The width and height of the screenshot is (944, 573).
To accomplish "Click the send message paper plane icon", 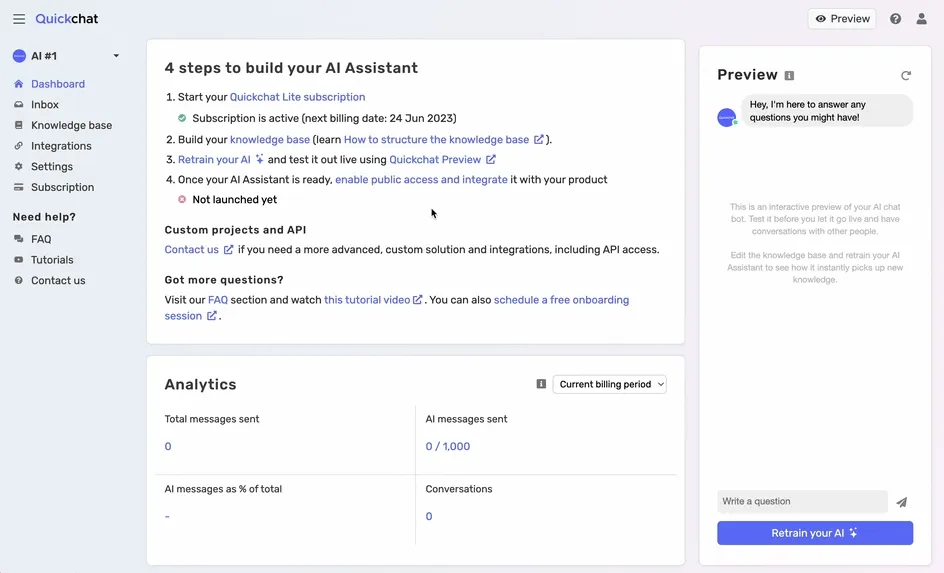I will pos(901,502).
